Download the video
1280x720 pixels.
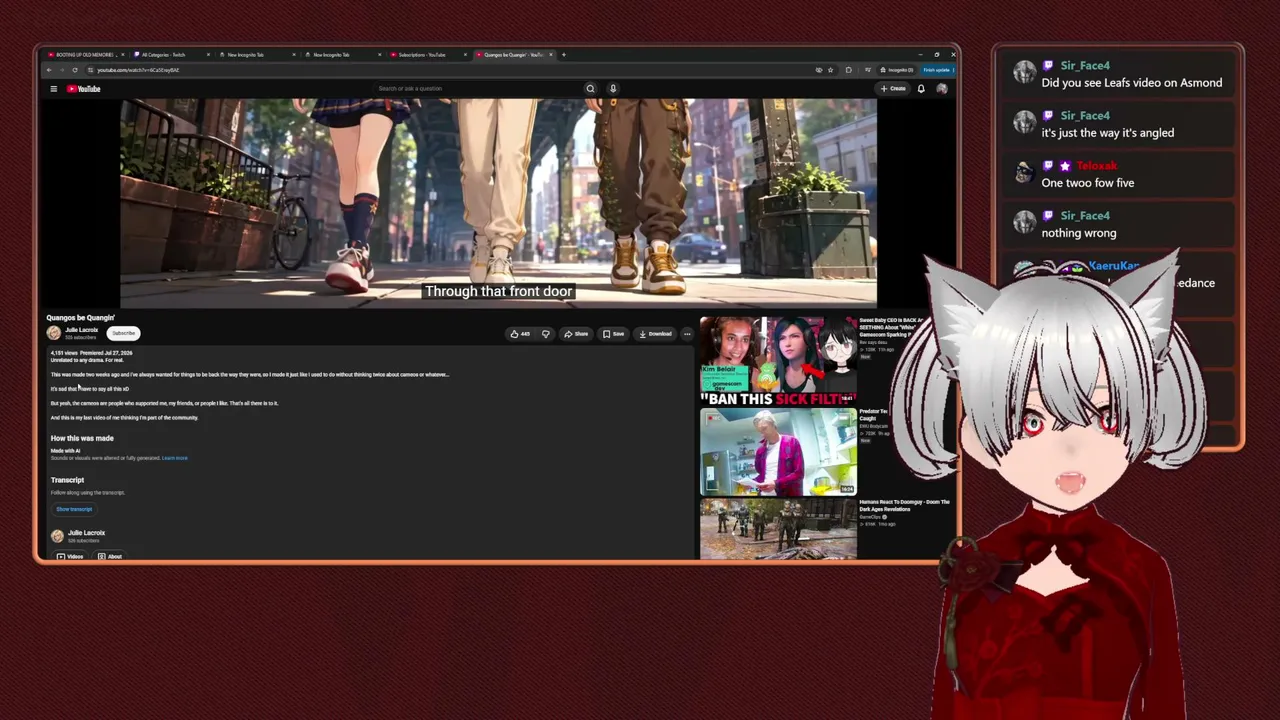655,334
